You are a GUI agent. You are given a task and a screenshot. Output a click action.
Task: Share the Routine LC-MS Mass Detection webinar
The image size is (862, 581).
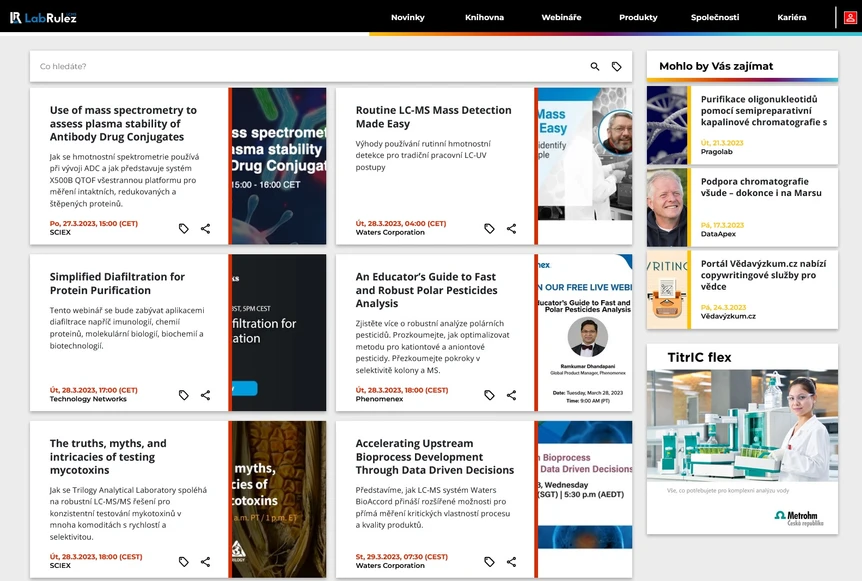click(511, 229)
